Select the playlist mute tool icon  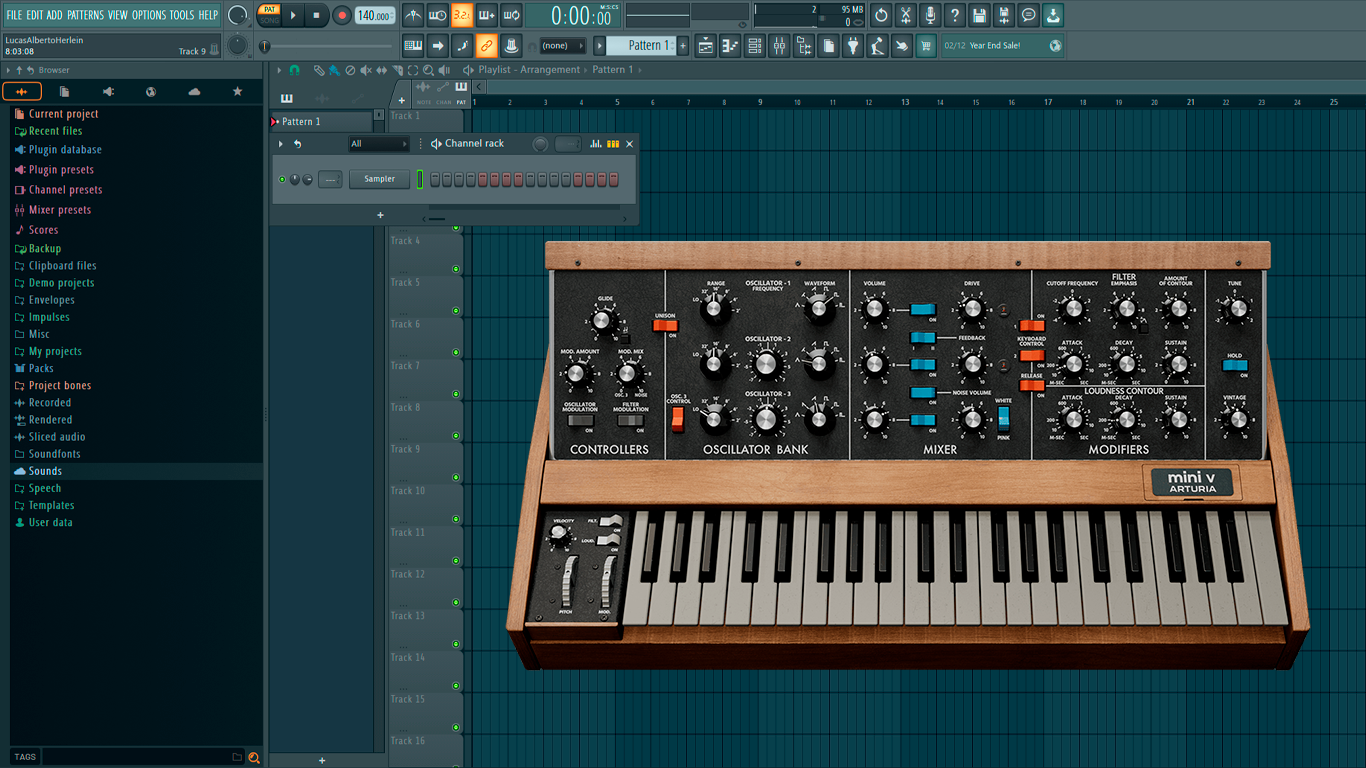click(366, 70)
